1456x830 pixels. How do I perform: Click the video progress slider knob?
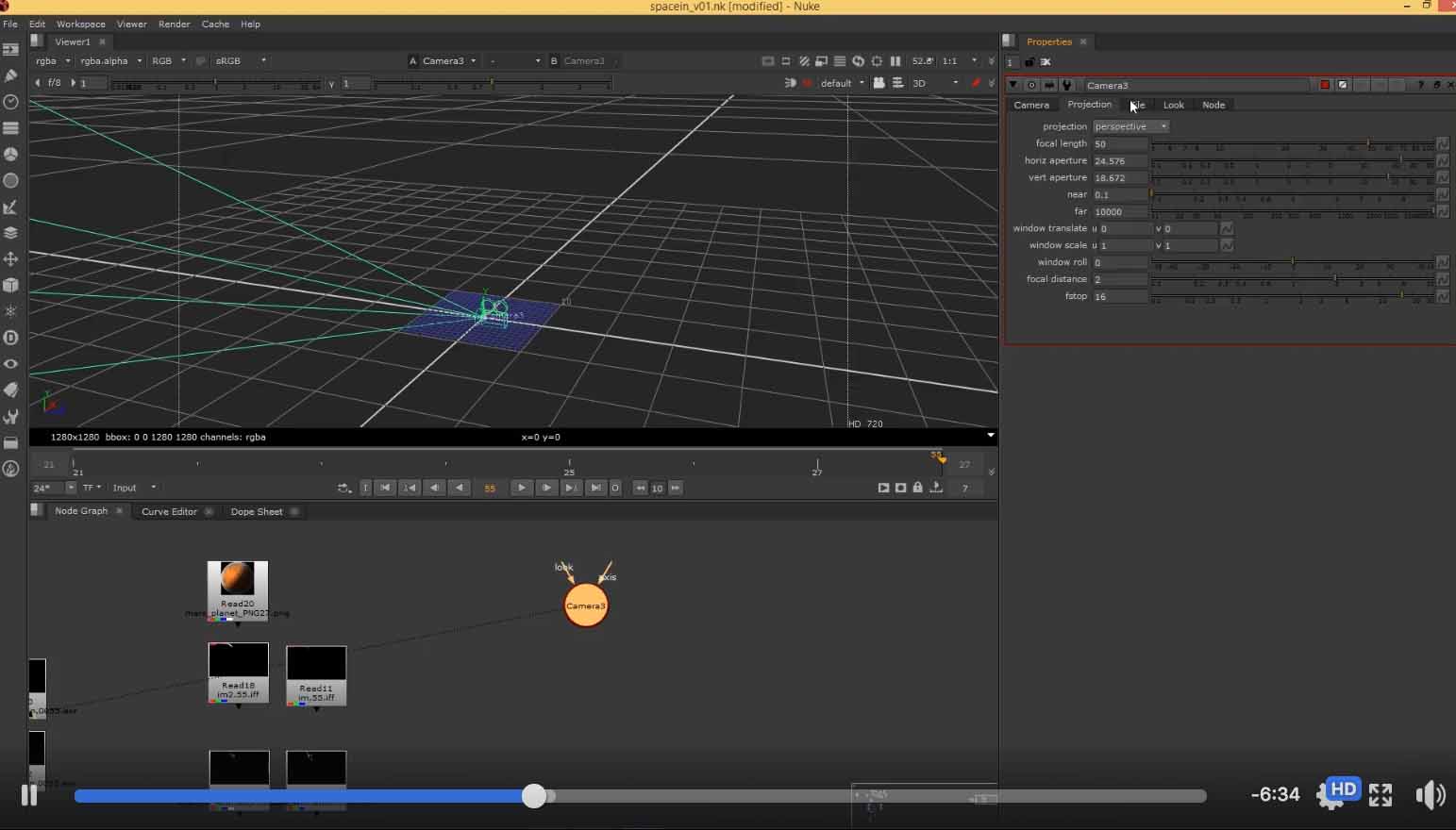[x=534, y=796]
